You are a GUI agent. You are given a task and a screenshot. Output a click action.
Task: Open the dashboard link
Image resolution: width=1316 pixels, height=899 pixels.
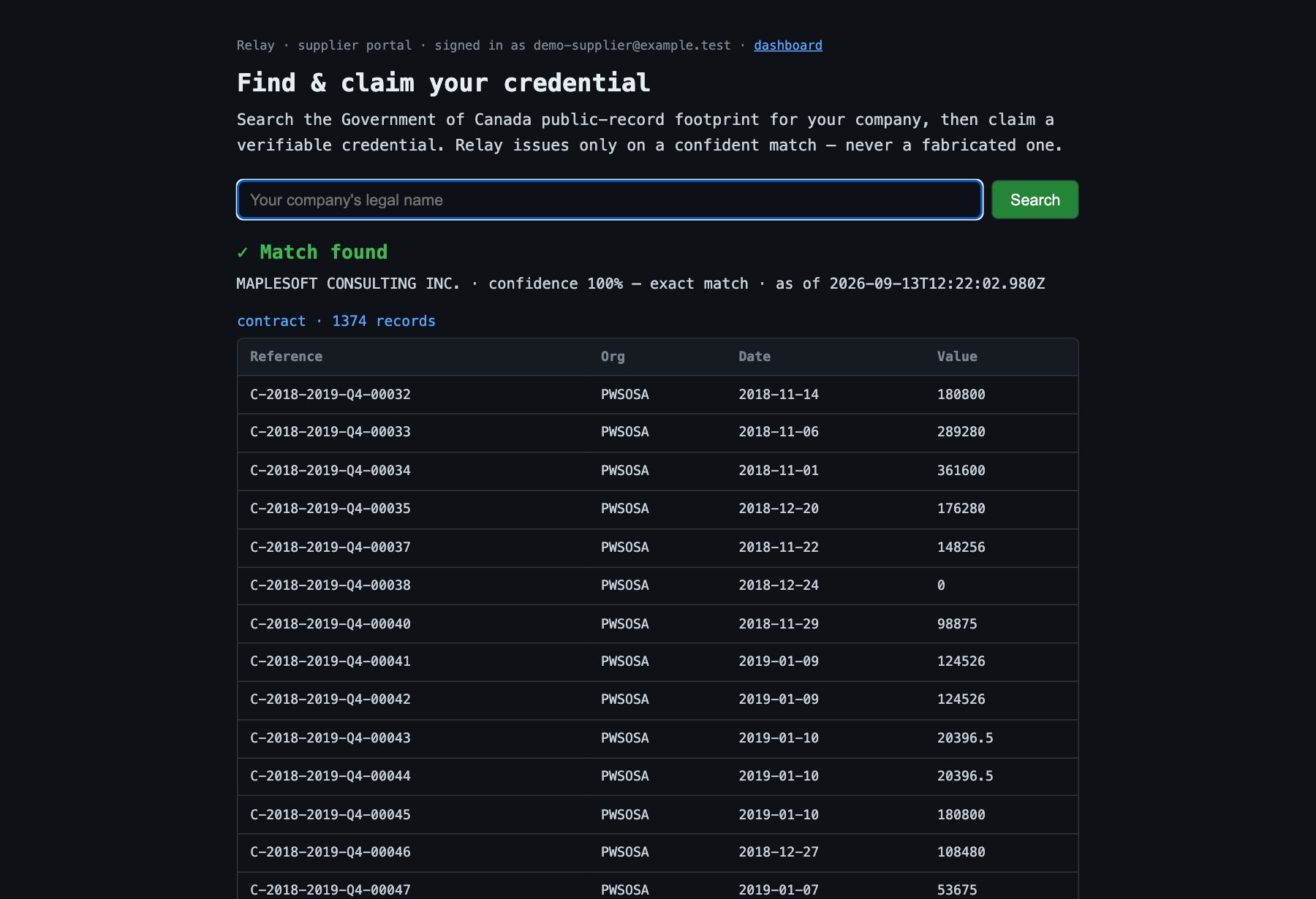coord(787,45)
